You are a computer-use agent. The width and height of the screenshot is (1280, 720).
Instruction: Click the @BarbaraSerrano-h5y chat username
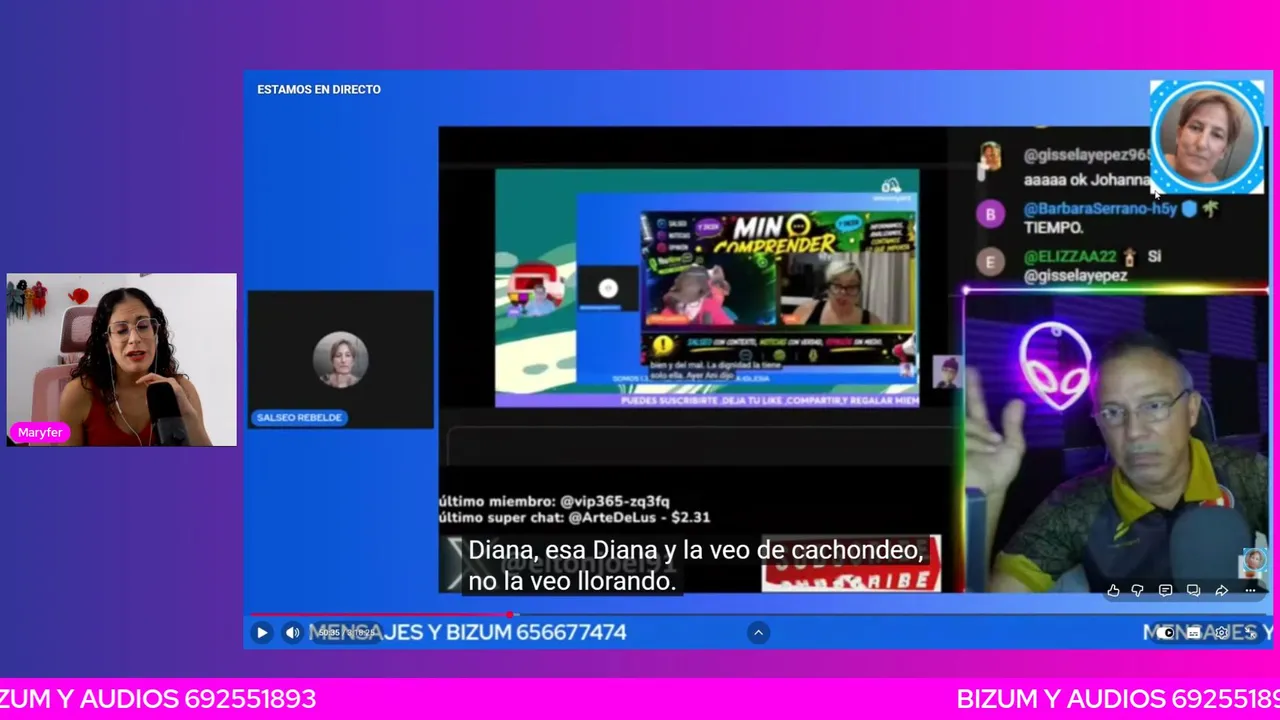click(1100, 209)
